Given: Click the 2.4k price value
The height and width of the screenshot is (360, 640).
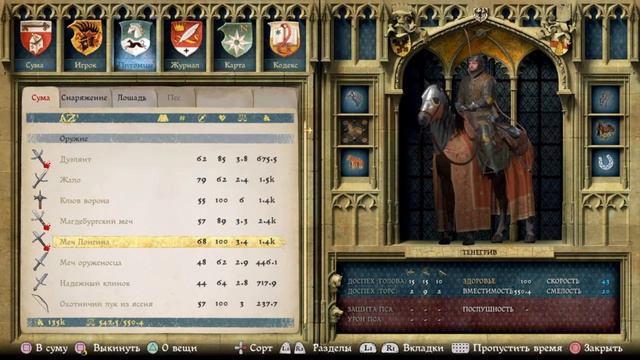Looking at the screenshot, I should [x=267, y=221].
